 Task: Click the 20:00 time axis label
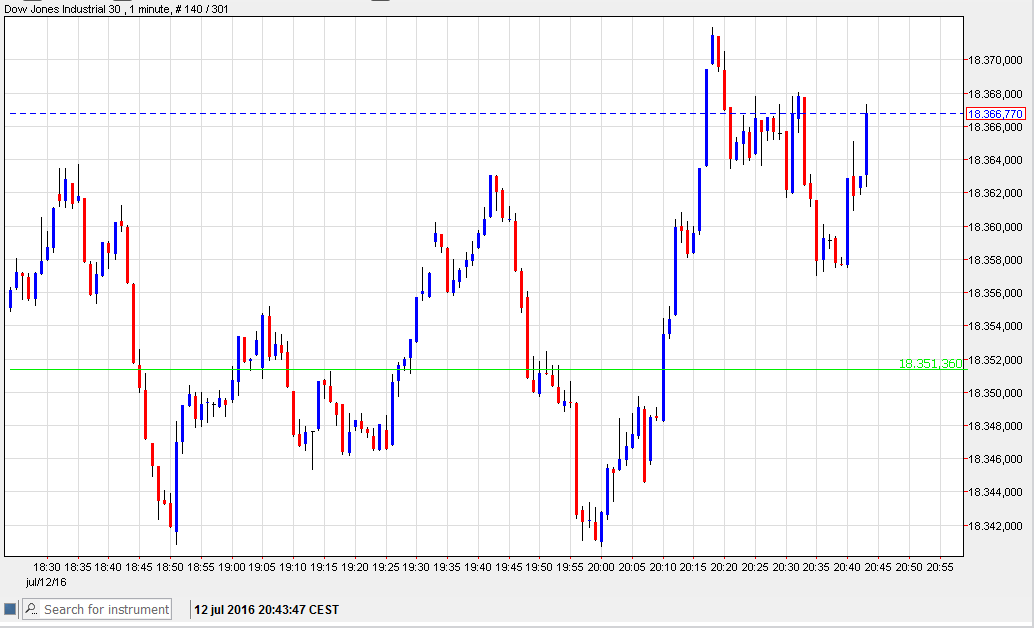[x=601, y=566]
